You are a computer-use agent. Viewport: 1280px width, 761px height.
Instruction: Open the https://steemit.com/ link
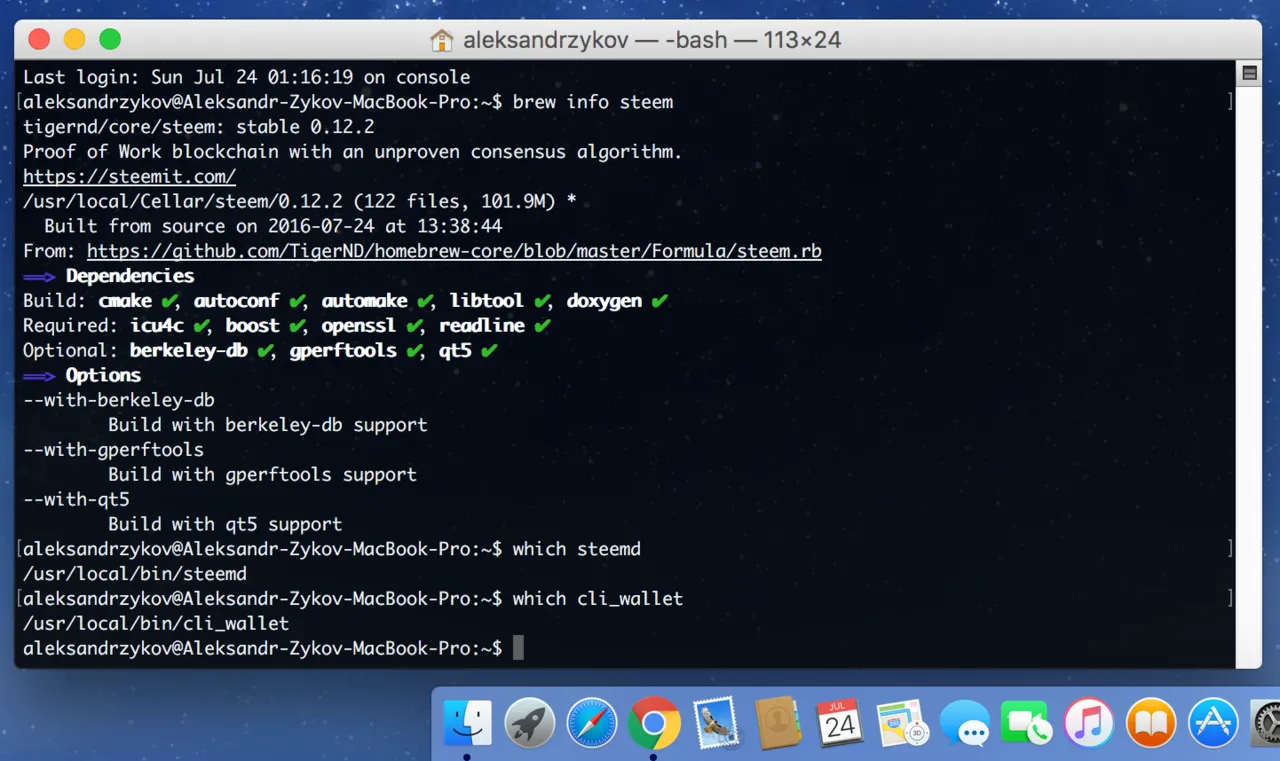129,177
